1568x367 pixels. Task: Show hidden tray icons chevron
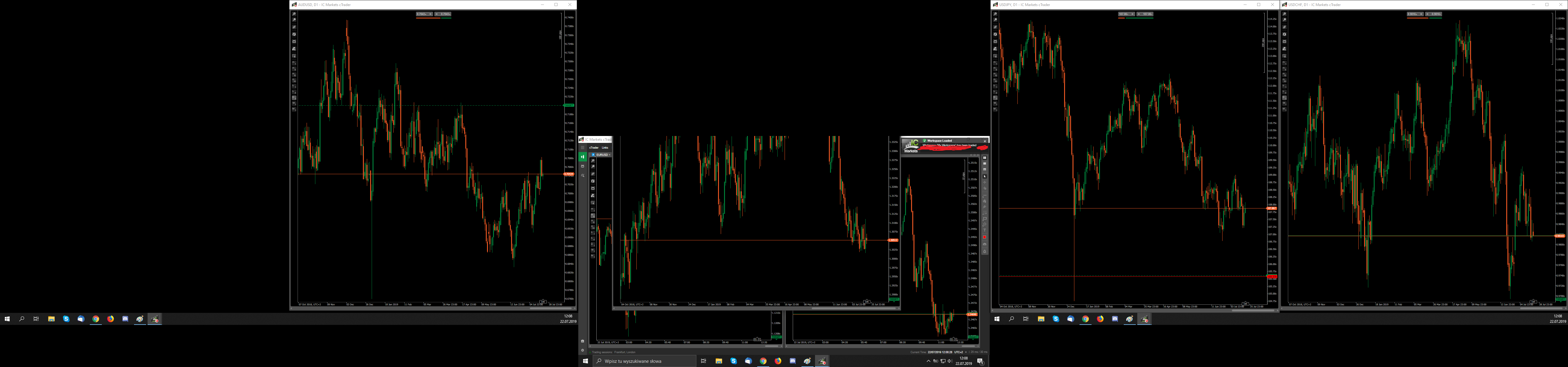click(x=928, y=361)
